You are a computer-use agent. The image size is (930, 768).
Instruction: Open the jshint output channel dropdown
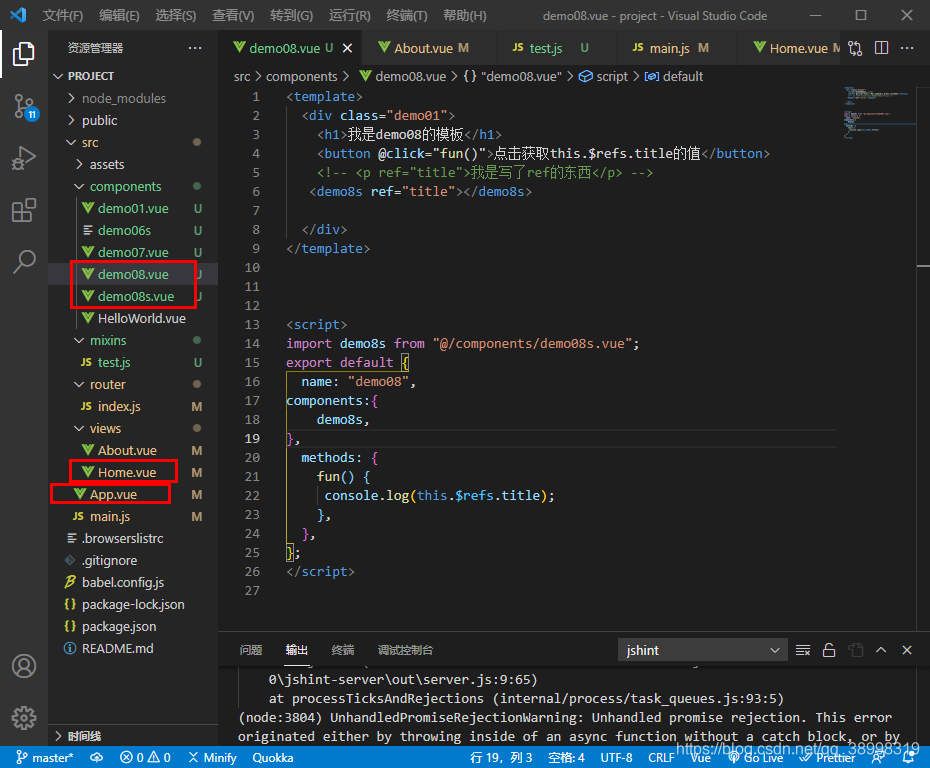[x=702, y=651]
